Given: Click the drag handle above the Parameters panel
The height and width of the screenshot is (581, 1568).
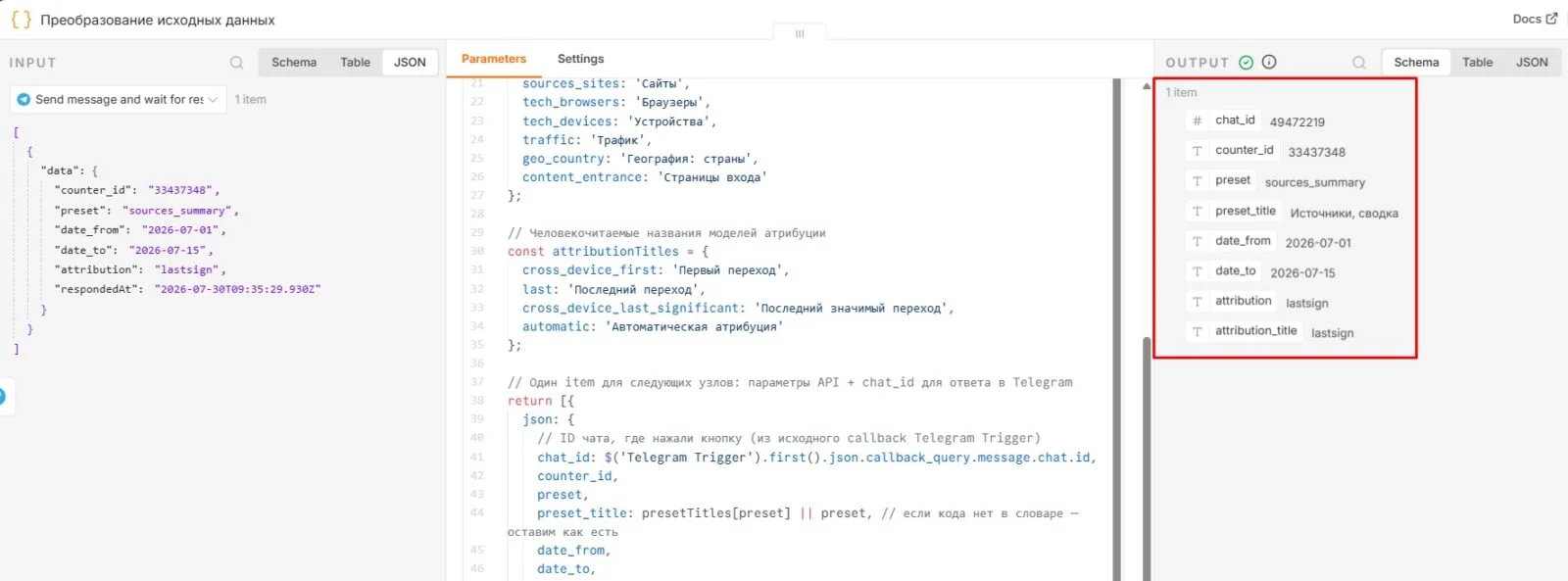Looking at the screenshot, I should coord(800,33).
